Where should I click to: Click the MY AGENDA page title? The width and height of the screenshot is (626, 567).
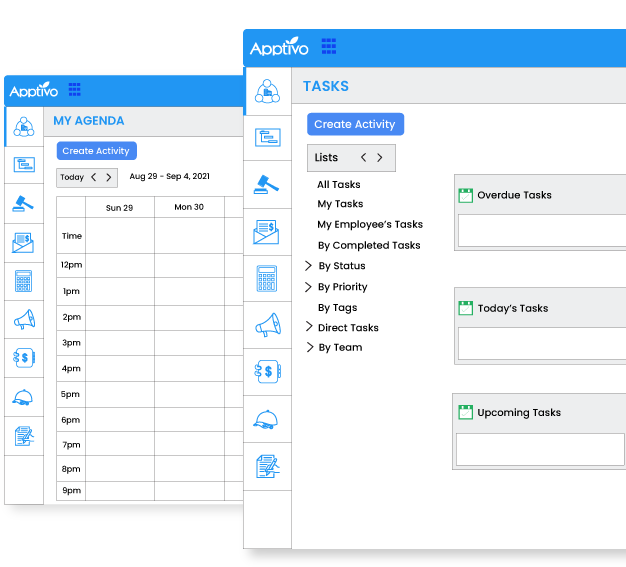[x=89, y=121]
